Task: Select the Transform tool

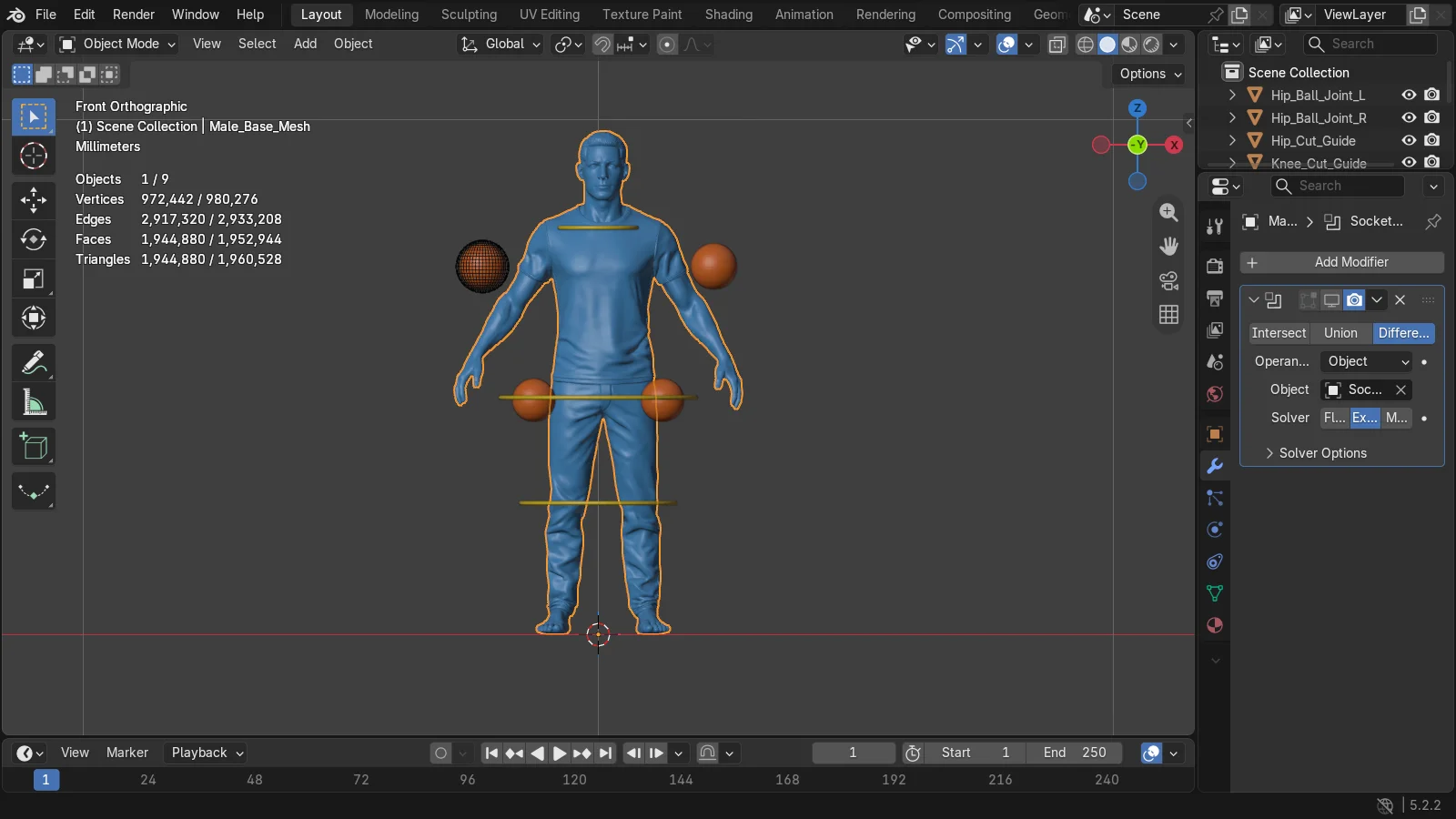Action: click(34, 318)
